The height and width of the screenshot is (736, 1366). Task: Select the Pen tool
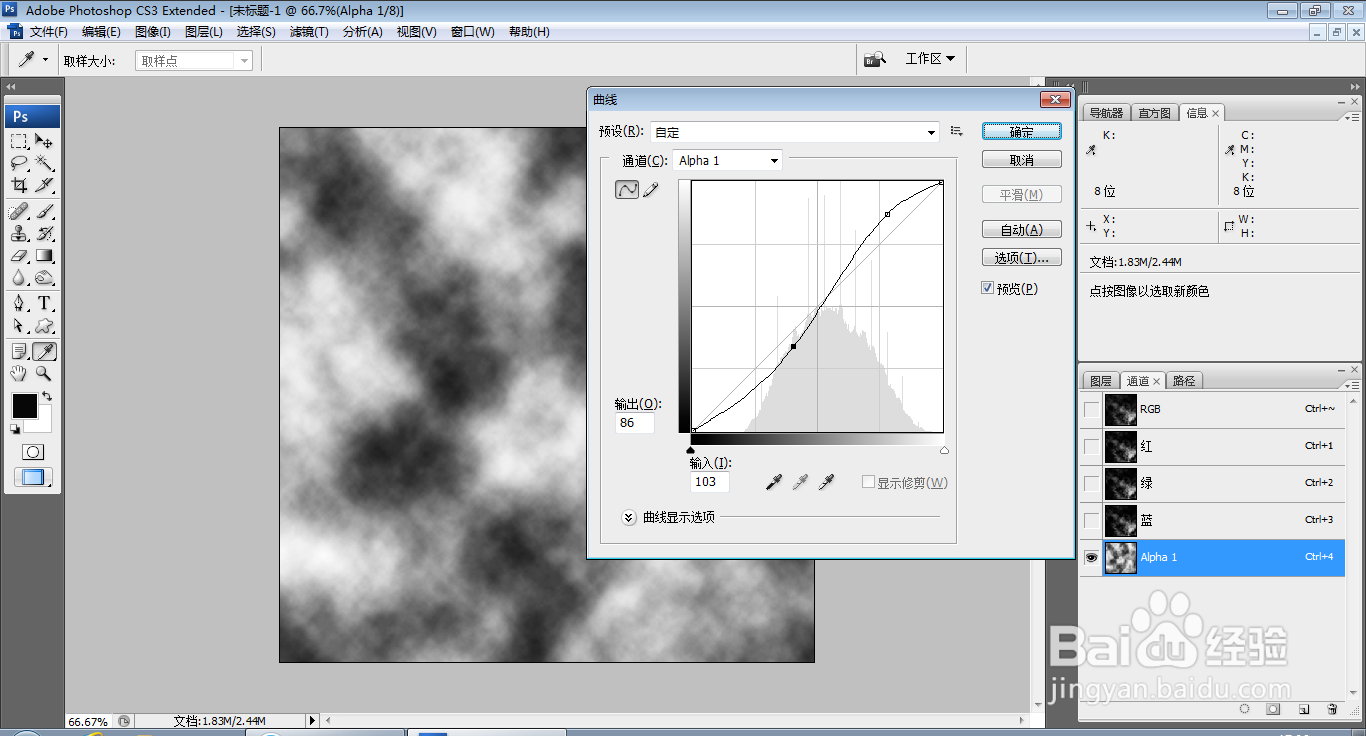coord(19,304)
